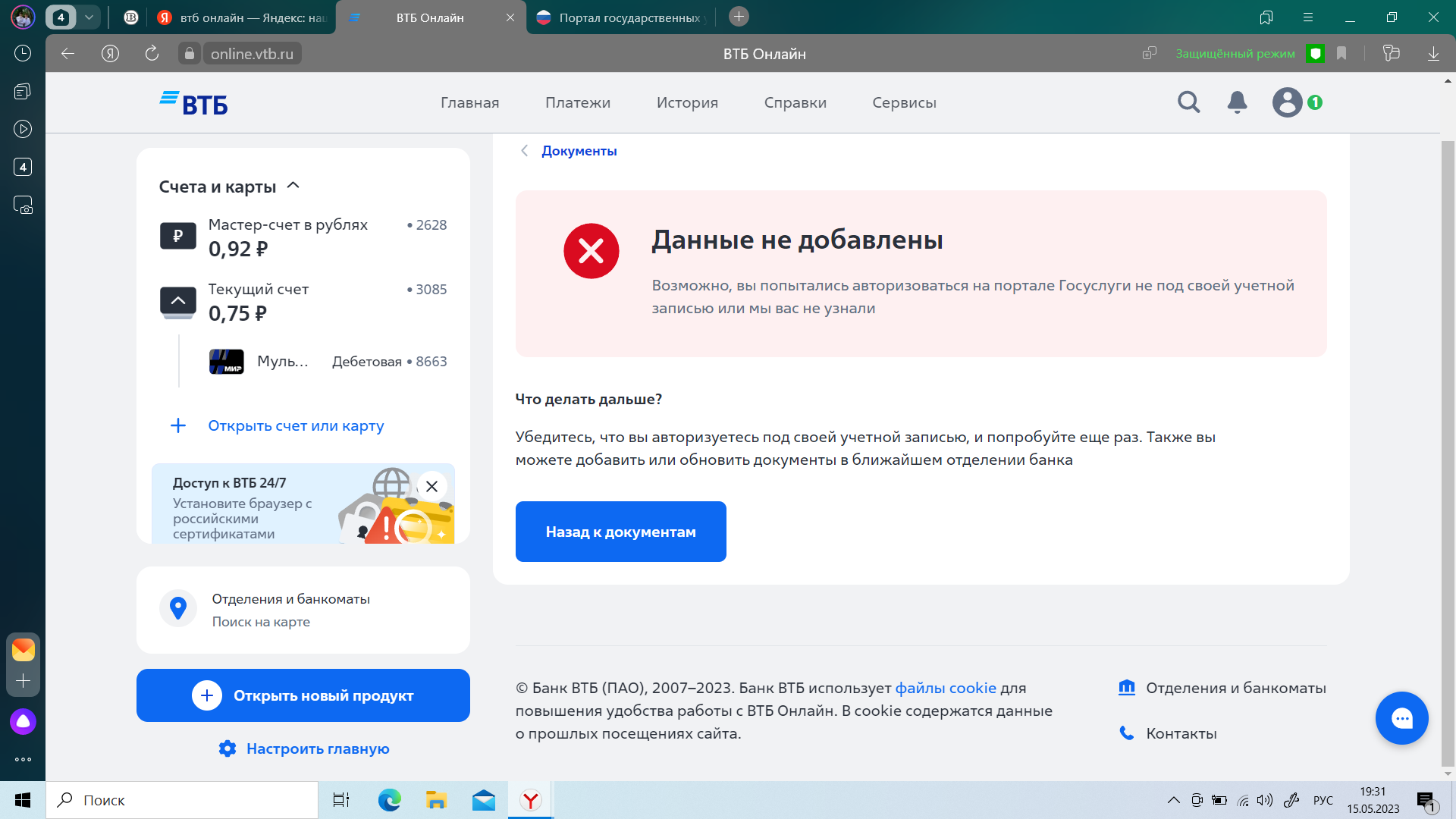Open Windows Start menu

[23, 800]
